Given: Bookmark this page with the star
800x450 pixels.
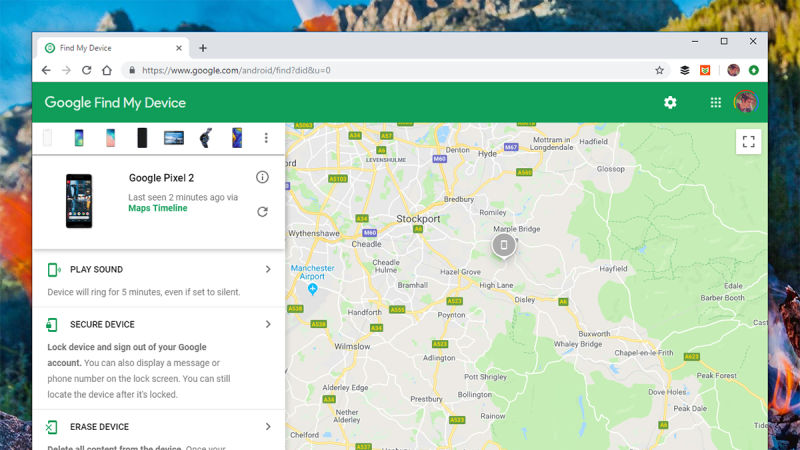Looking at the screenshot, I should pyautogui.click(x=659, y=70).
